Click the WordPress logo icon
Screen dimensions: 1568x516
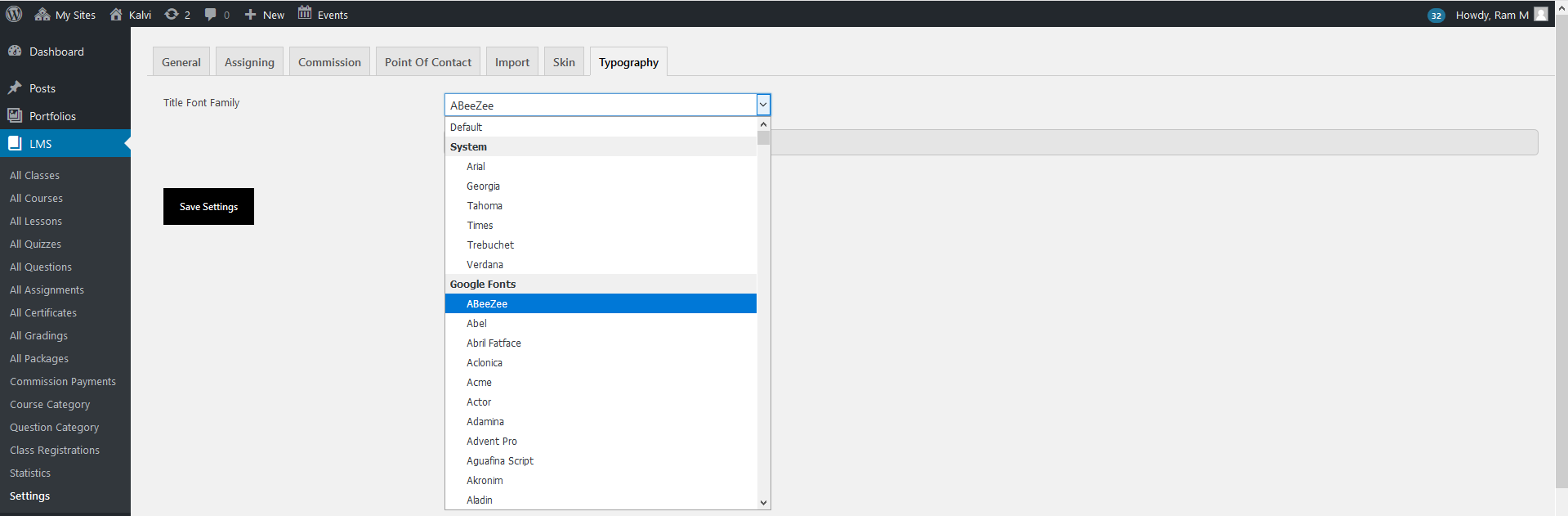tap(14, 14)
